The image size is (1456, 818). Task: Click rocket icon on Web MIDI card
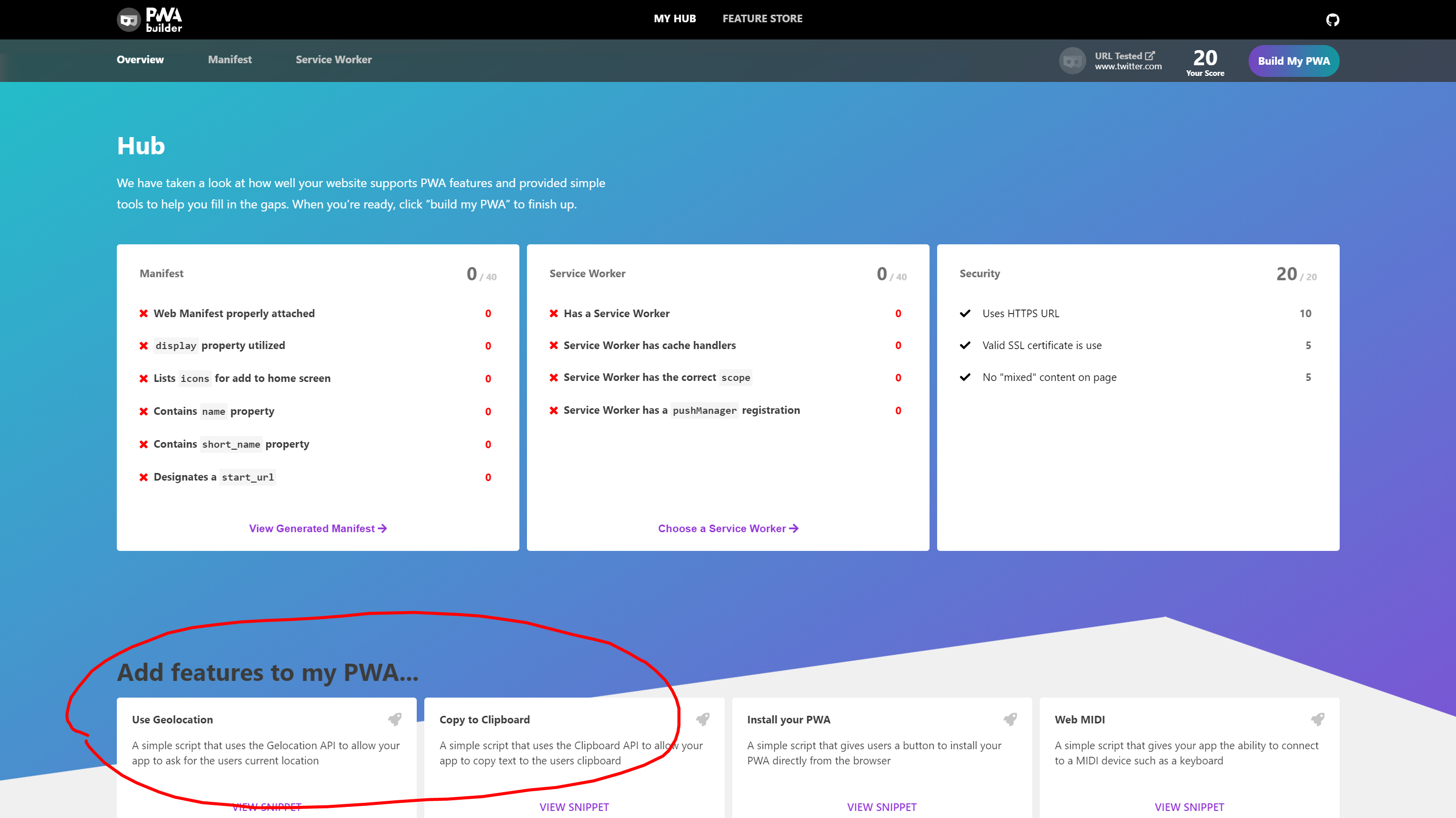(1317, 719)
